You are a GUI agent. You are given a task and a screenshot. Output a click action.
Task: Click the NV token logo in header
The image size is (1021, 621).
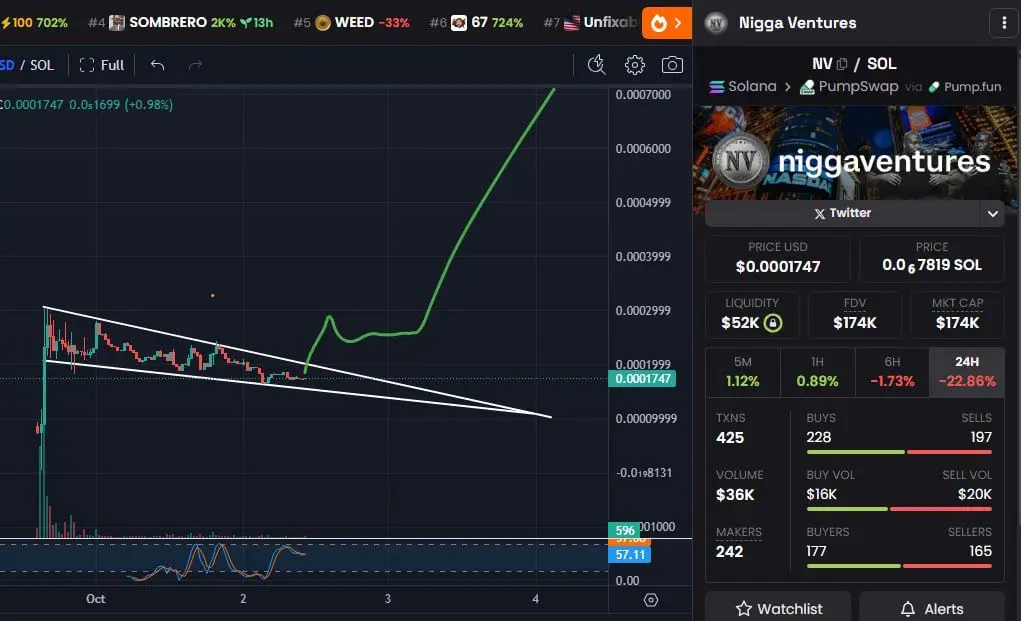click(716, 23)
